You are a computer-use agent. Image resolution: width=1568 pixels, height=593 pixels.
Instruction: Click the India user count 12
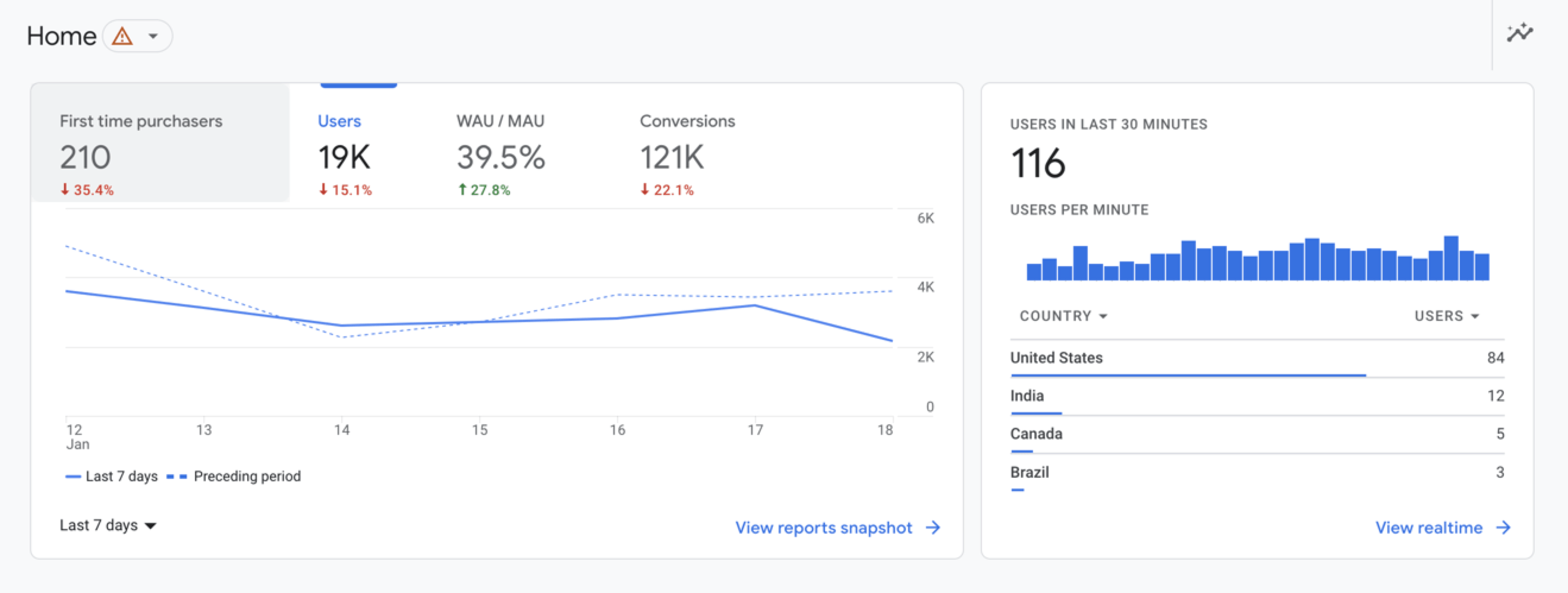[x=1495, y=396]
